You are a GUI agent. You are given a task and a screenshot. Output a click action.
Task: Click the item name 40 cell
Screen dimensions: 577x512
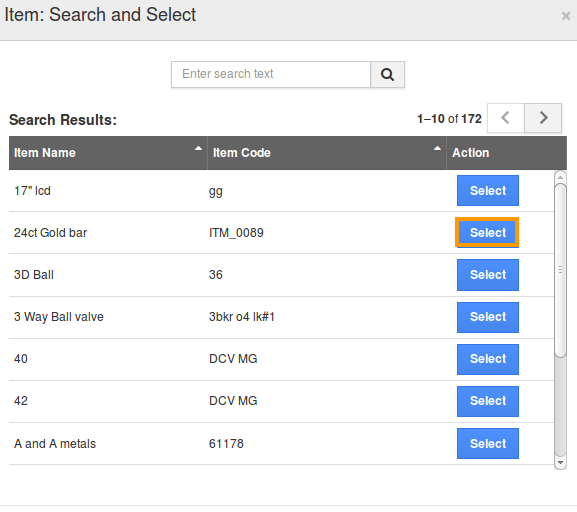pos(21,359)
